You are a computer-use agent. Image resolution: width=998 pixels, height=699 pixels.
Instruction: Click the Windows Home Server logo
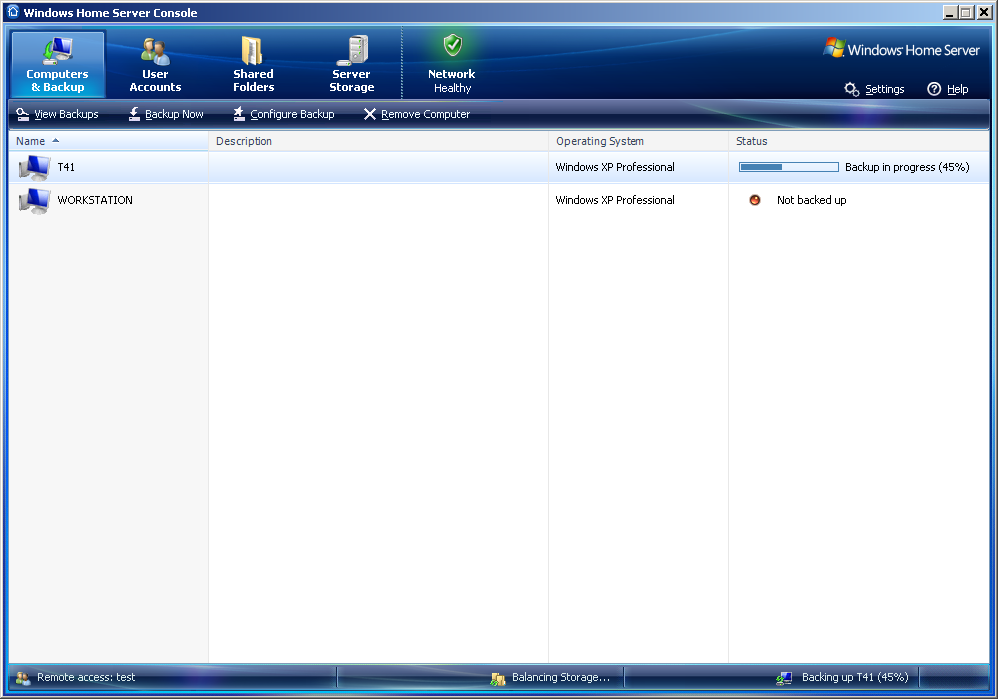pos(901,49)
